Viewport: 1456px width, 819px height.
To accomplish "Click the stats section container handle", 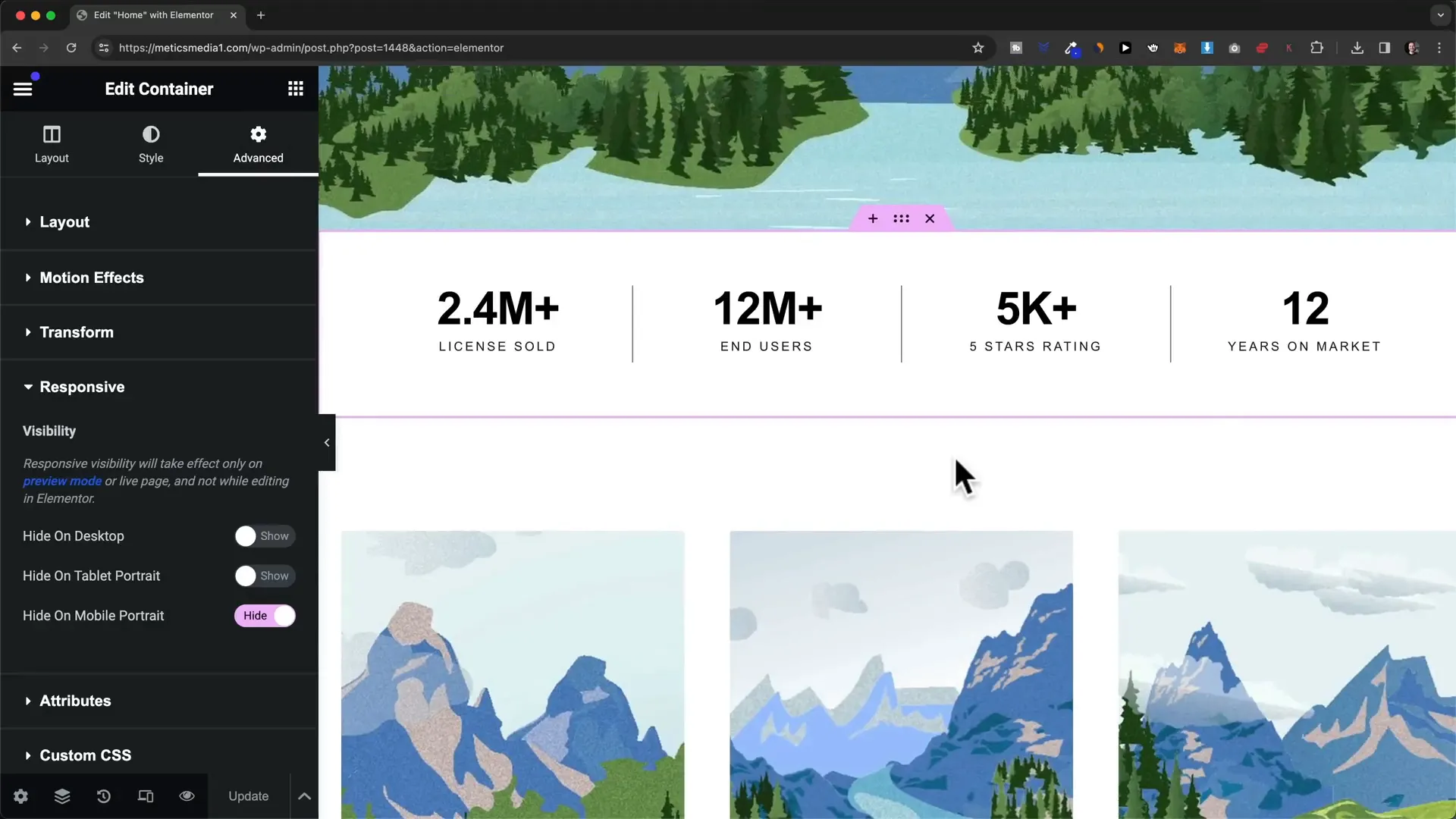I will pyautogui.click(x=901, y=218).
